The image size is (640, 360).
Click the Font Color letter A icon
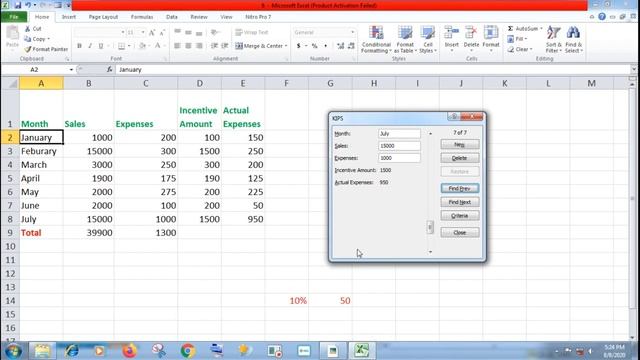158,46
